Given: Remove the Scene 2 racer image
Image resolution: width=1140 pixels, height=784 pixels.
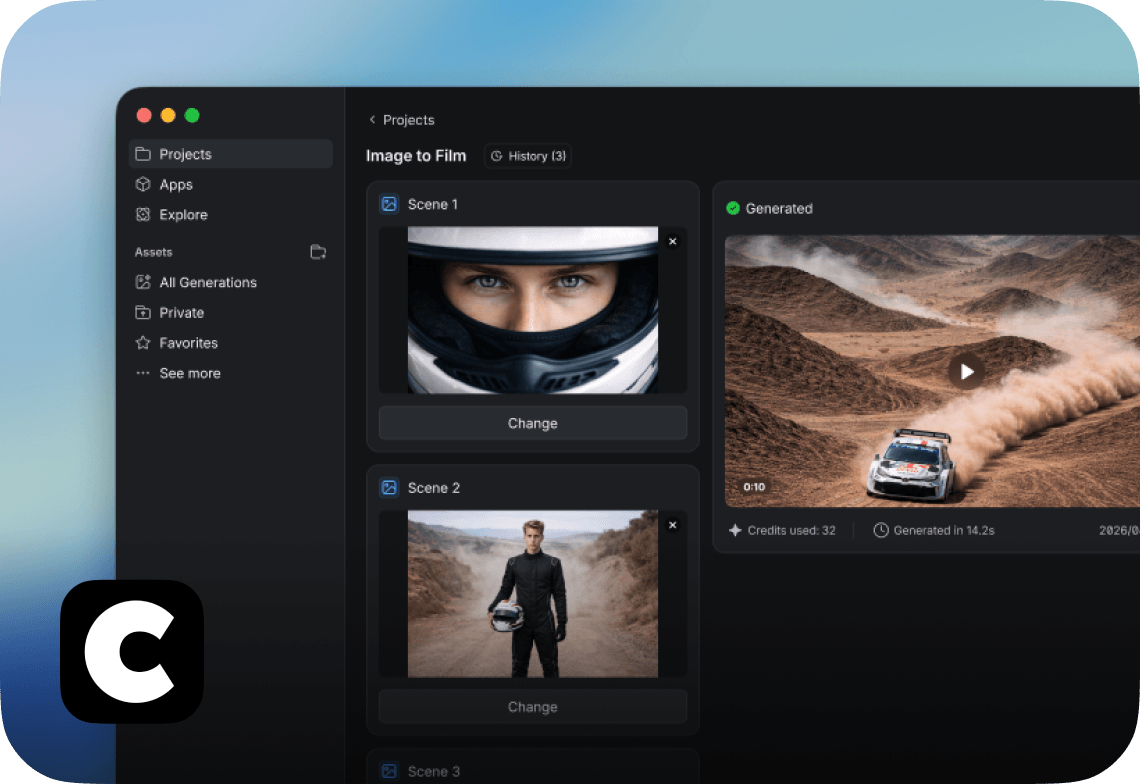Looking at the screenshot, I should click(x=673, y=525).
